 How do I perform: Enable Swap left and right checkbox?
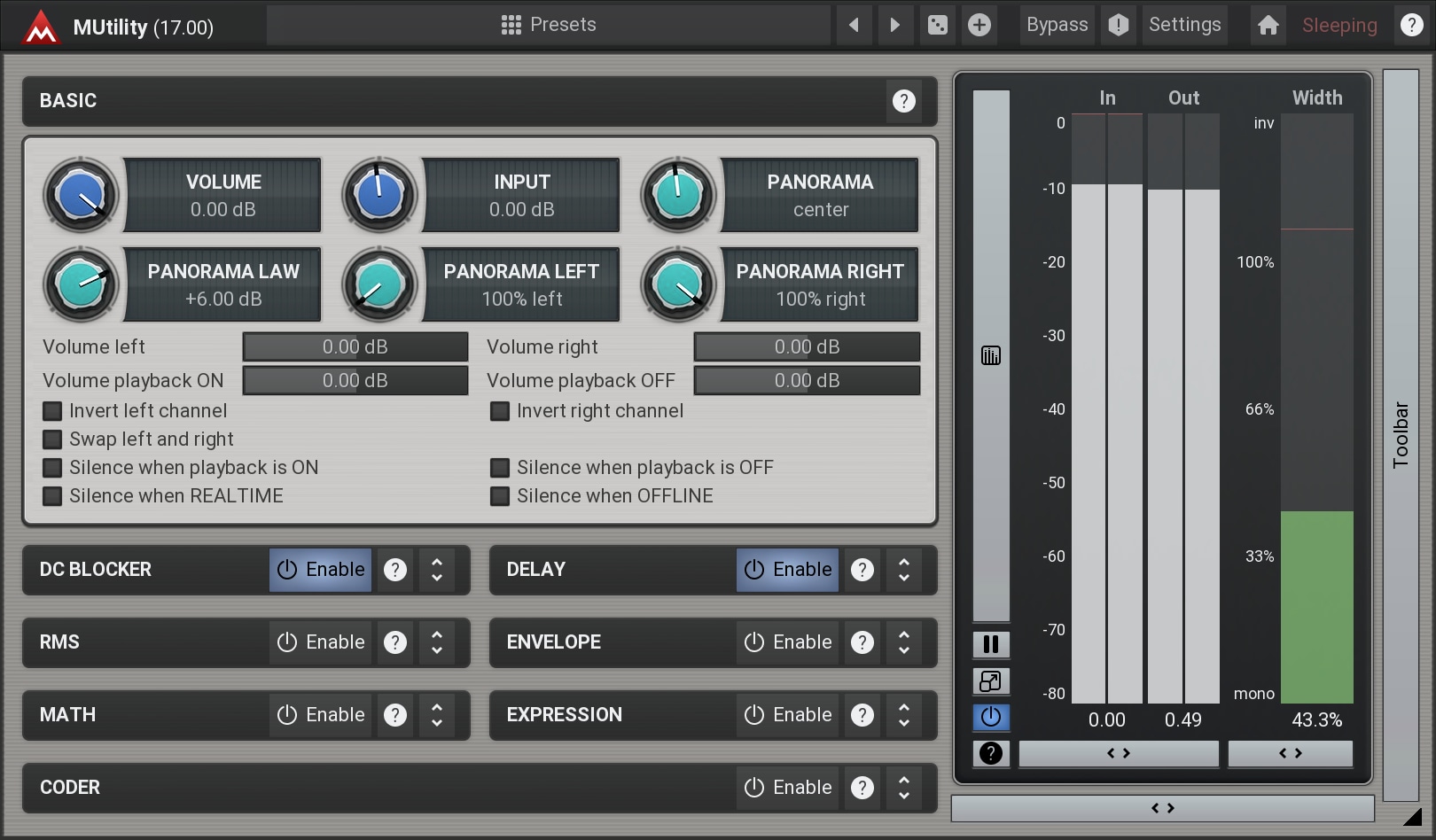53,439
